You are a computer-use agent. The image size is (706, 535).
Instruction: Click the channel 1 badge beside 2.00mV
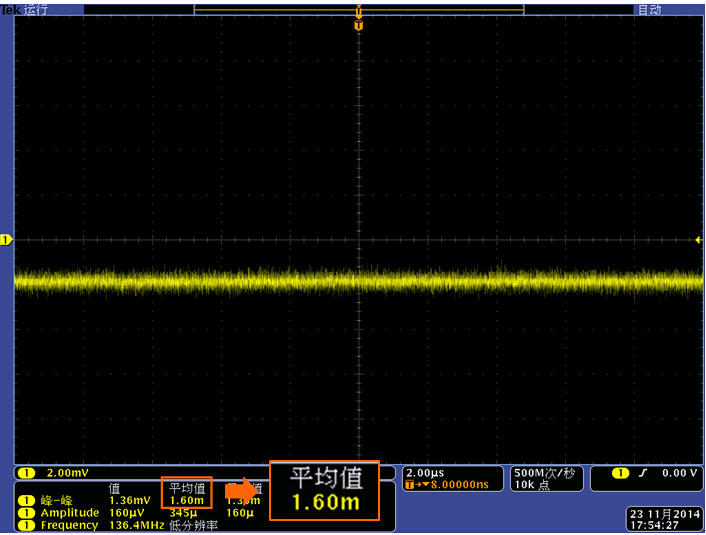click(27, 473)
